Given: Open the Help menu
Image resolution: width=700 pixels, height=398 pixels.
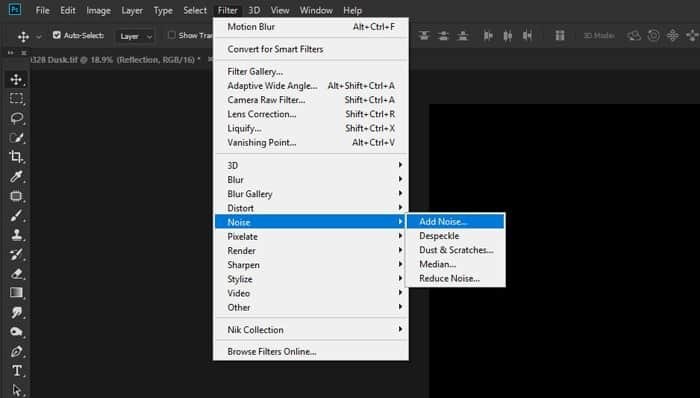Looking at the screenshot, I should click(353, 10).
